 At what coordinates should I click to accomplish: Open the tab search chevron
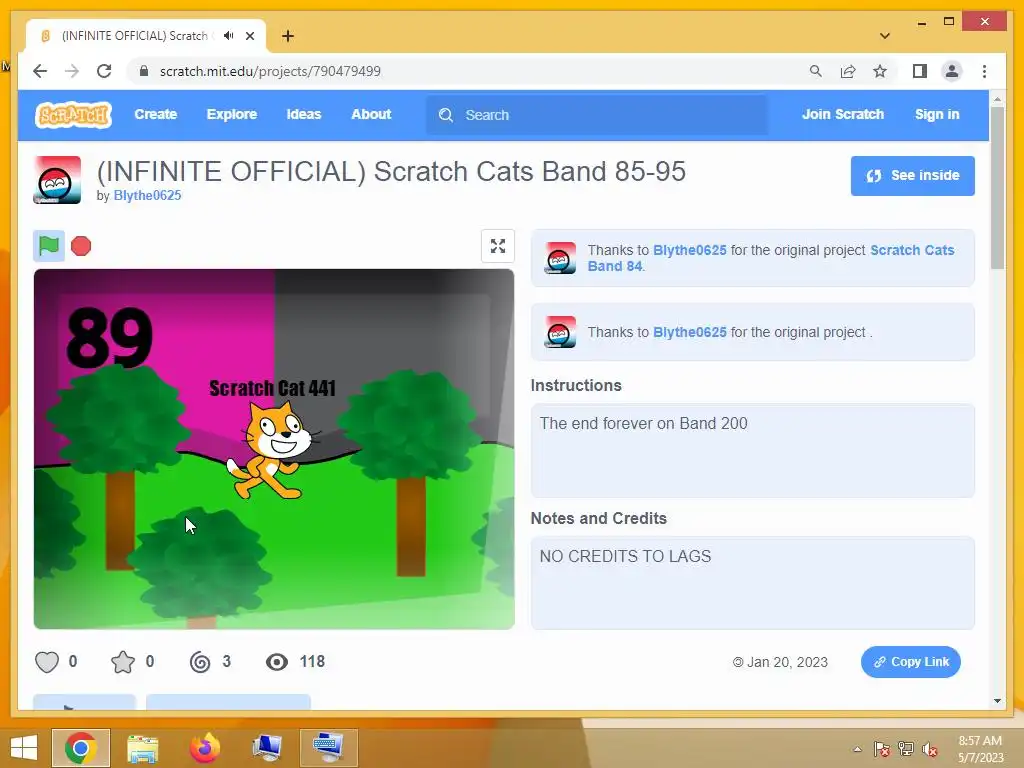(x=885, y=36)
